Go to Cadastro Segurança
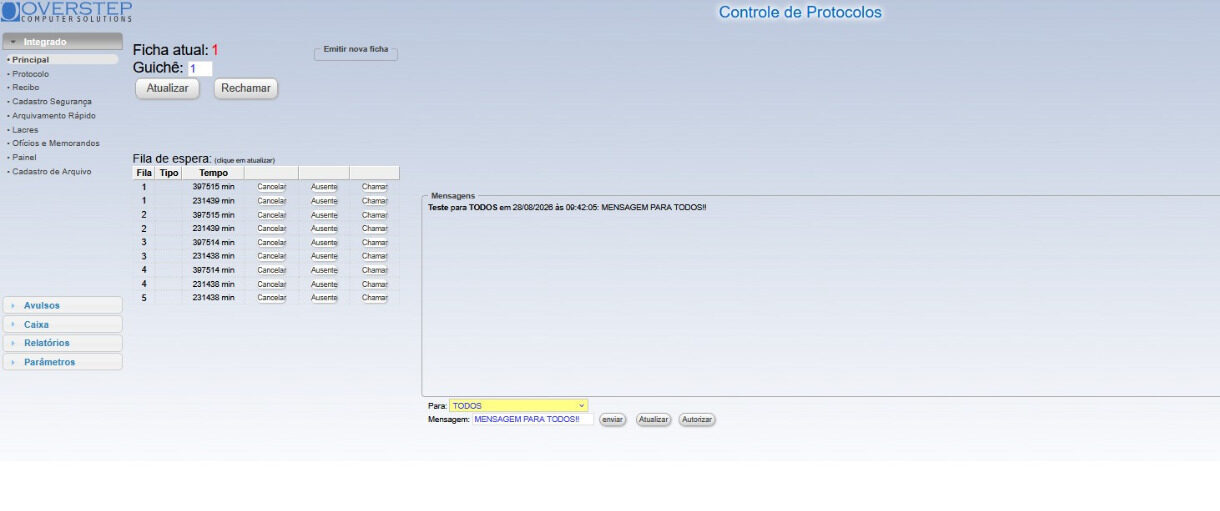The image size is (1220, 511). pyautogui.click(x=51, y=102)
